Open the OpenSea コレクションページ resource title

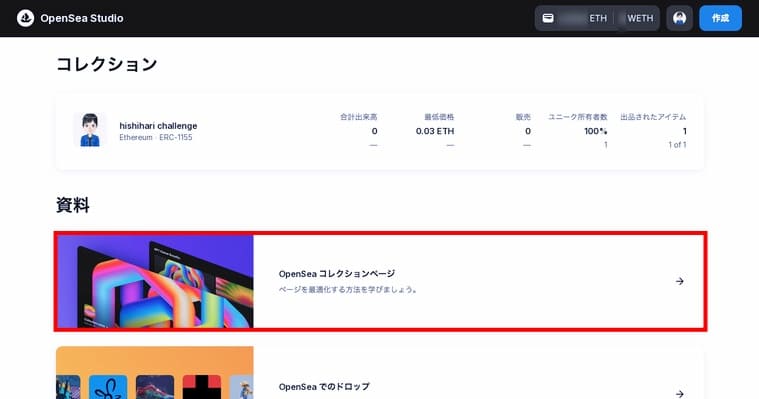(x=337, y=274)
